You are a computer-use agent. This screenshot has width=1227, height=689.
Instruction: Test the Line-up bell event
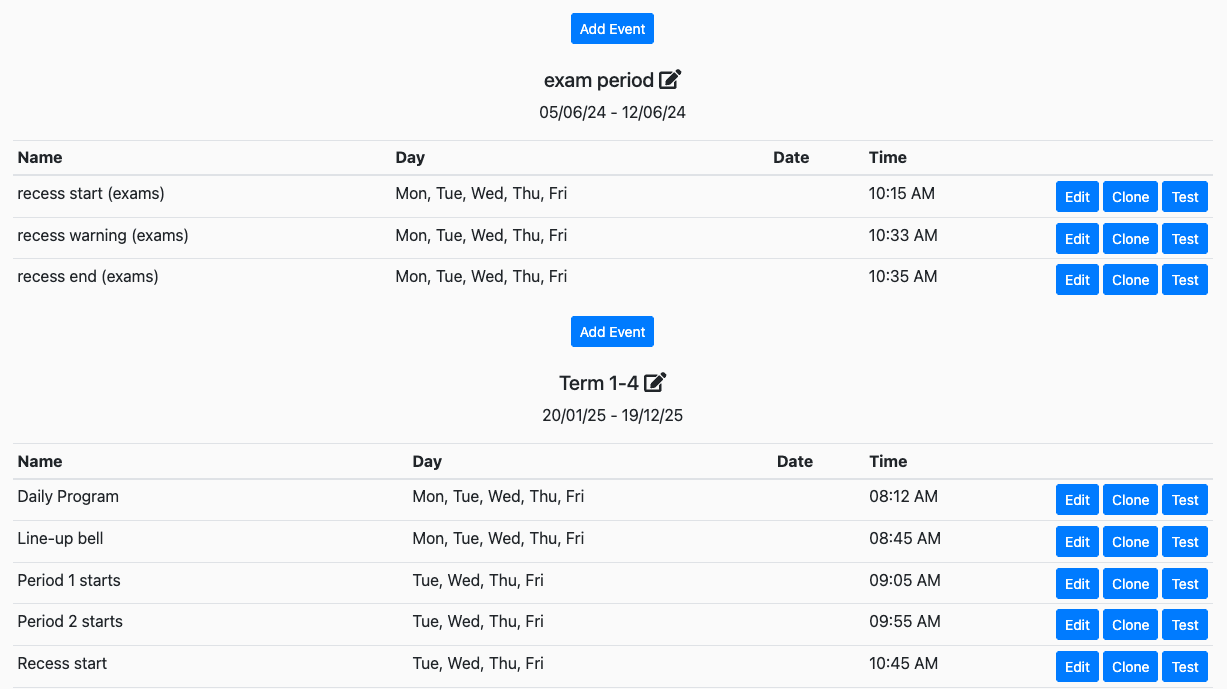tap(1184, 541)
